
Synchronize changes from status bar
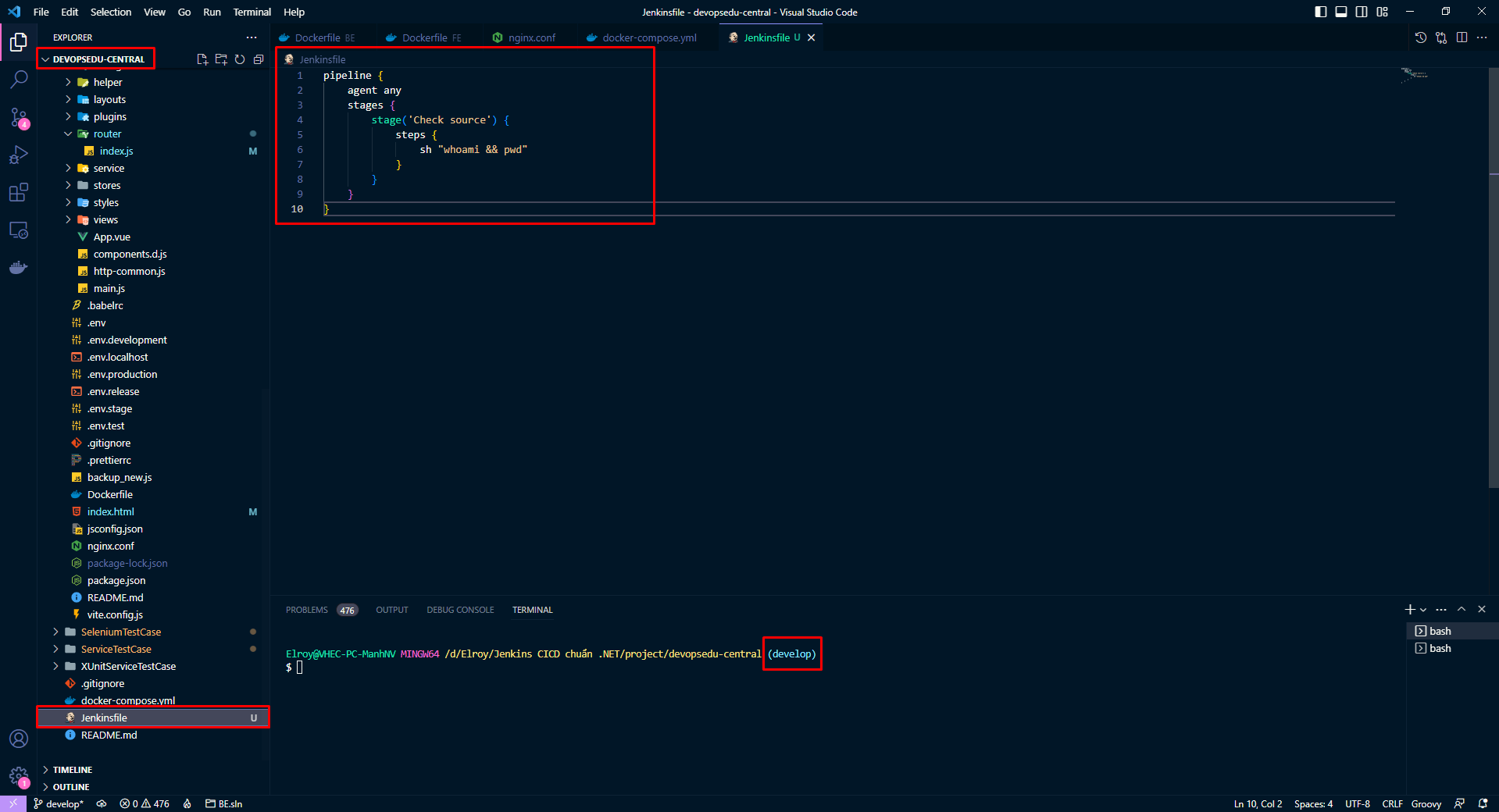pyautogui.click(x=102, y=803)
